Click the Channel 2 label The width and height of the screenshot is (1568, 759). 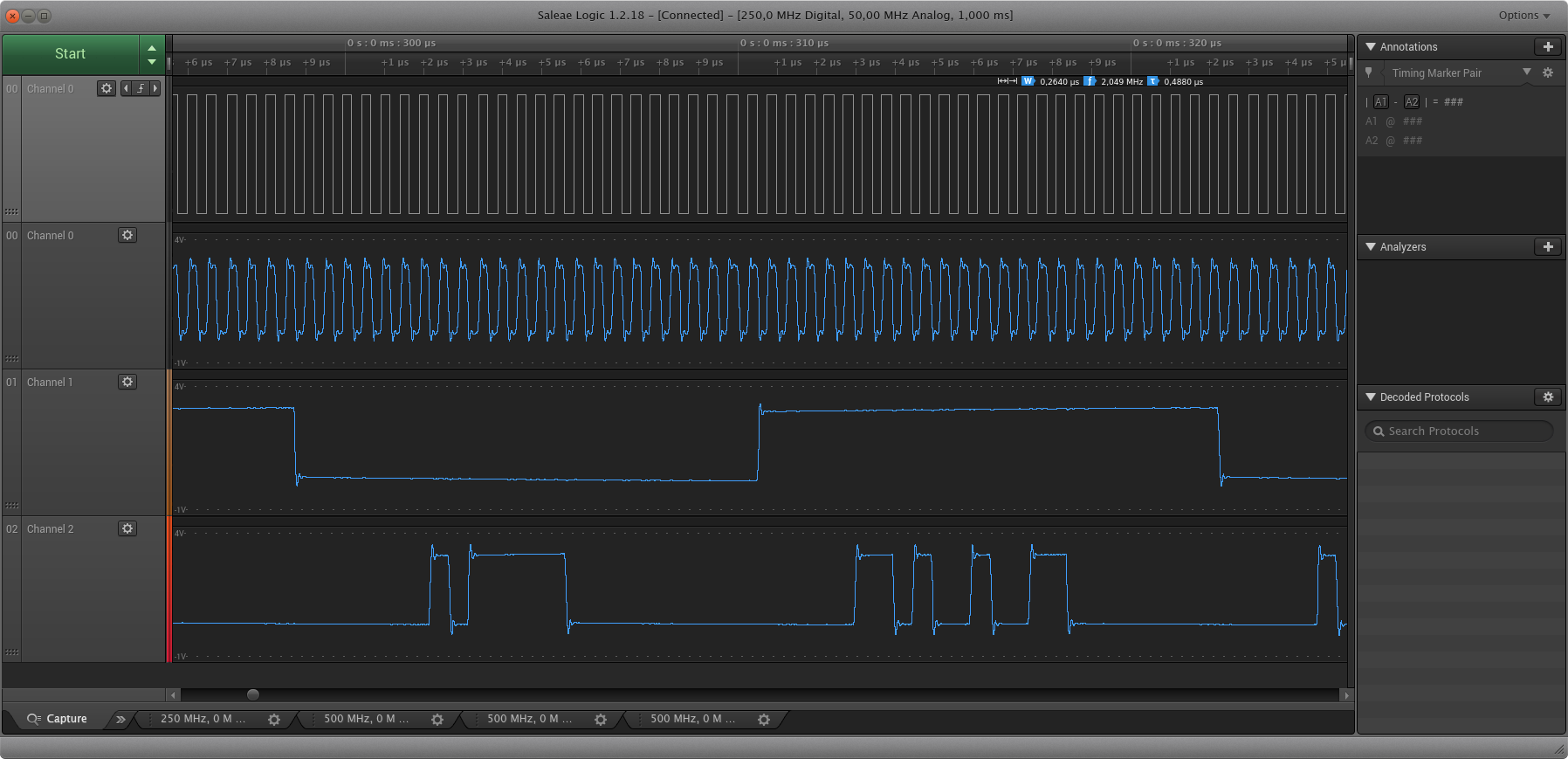[50, 529]
